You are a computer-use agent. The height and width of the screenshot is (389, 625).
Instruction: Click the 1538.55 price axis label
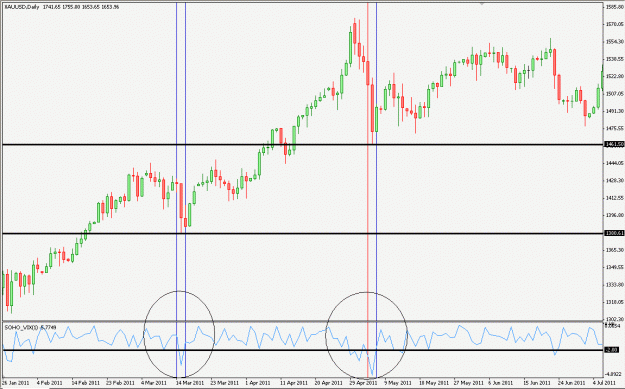[615, 59]
